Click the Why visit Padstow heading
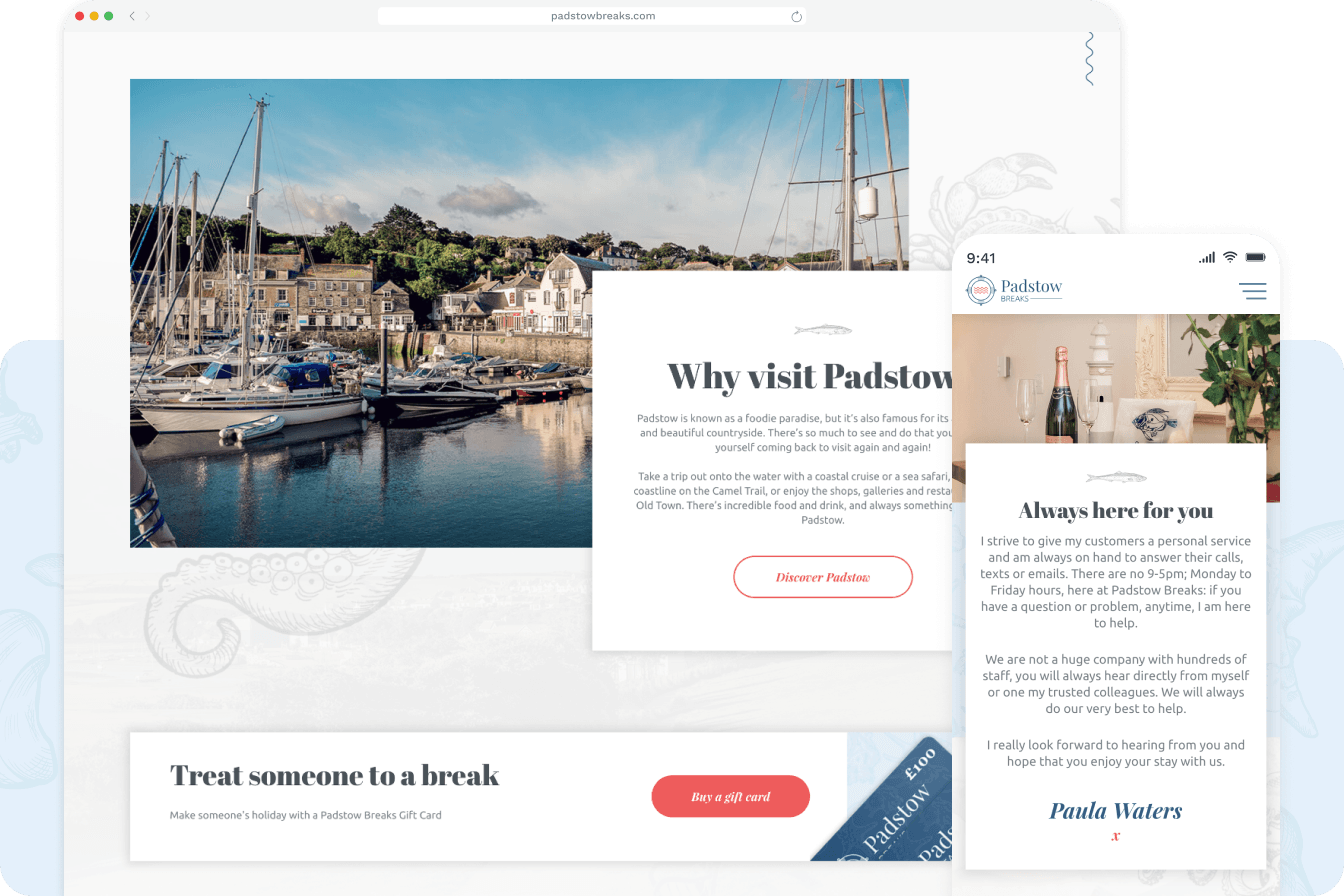Image resolution: width=1344 pixels, height=896 pixels. click(x=810, y=377)
